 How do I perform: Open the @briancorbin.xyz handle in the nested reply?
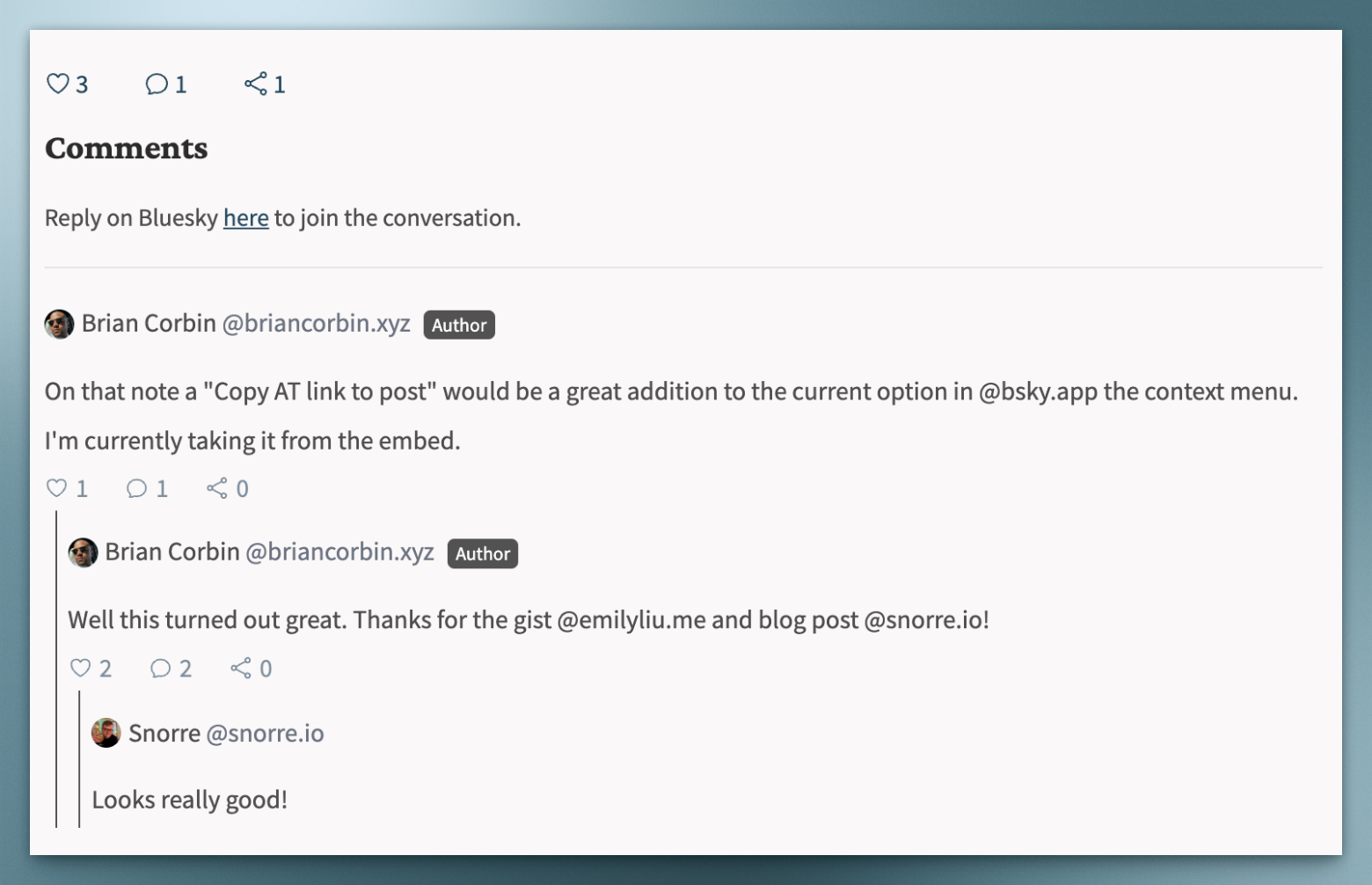coord(339,552)
